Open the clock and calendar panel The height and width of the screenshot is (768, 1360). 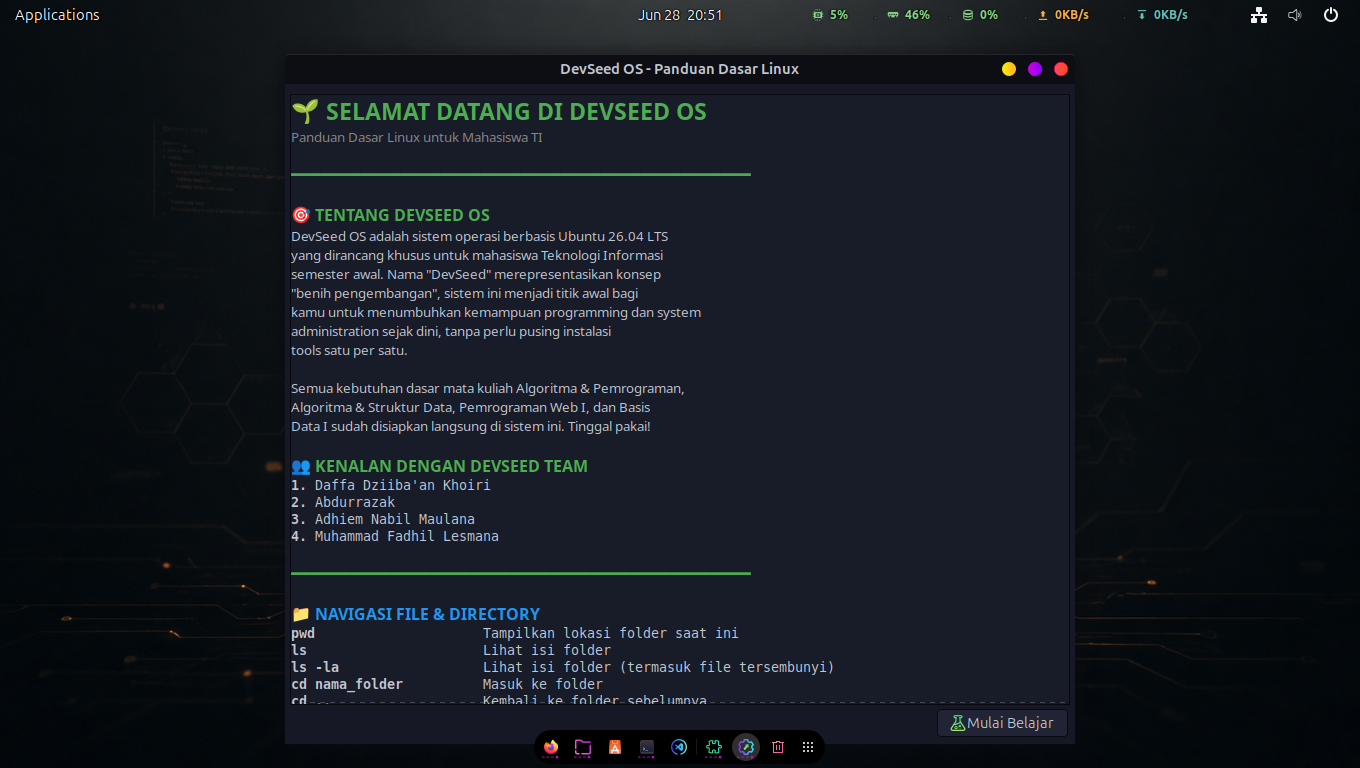tap(680, 15)
